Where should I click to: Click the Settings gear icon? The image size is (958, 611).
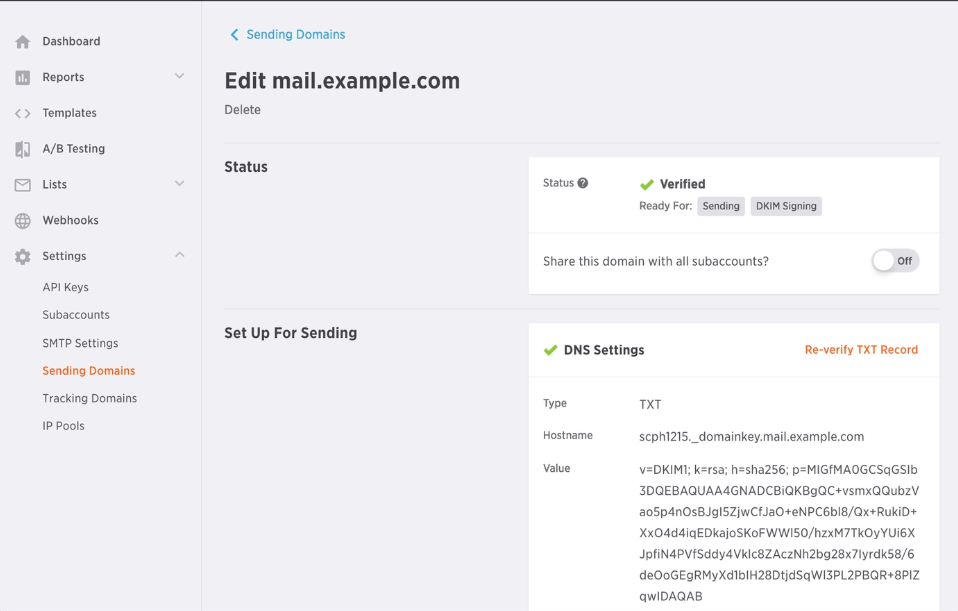[23, 257]
